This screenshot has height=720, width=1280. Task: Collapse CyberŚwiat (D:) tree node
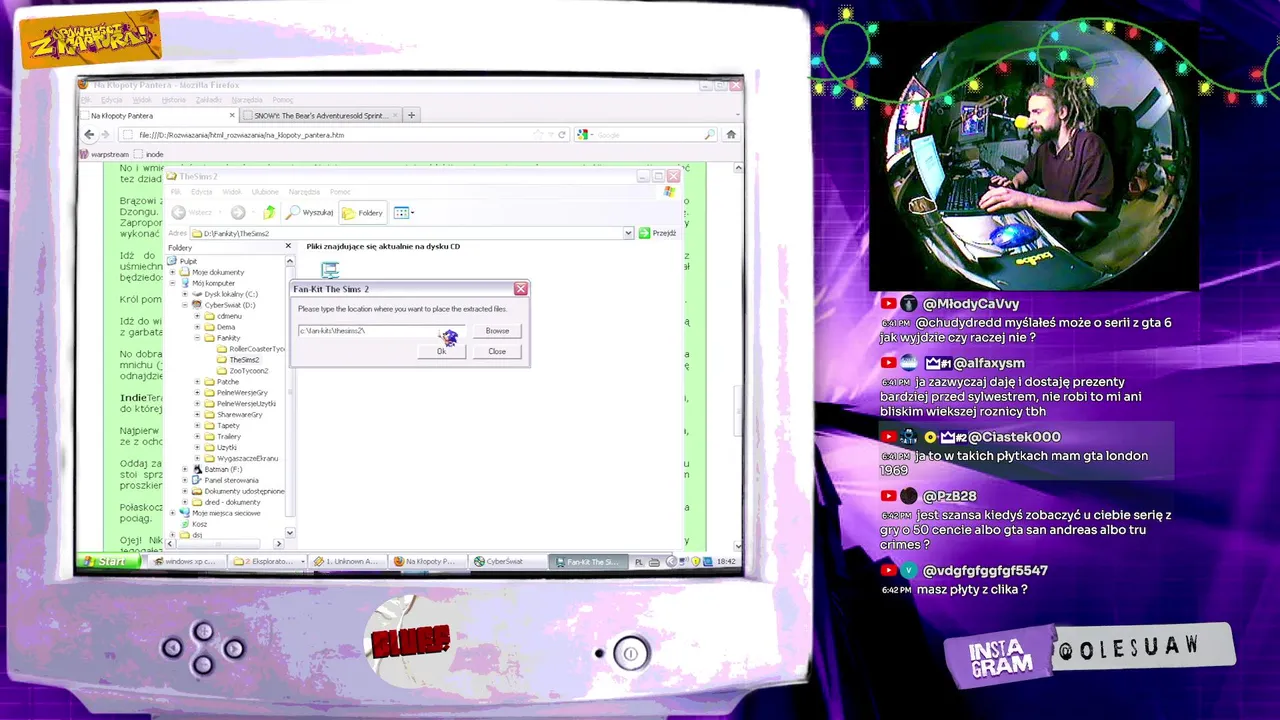(185, 305)
